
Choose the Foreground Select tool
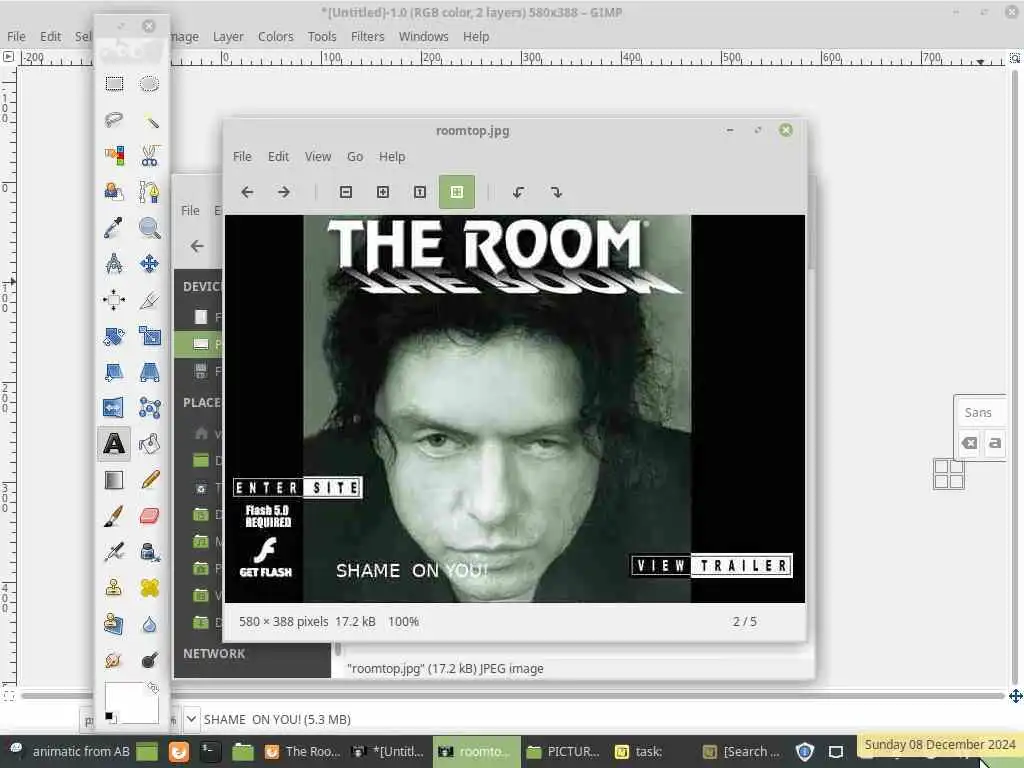114,192
